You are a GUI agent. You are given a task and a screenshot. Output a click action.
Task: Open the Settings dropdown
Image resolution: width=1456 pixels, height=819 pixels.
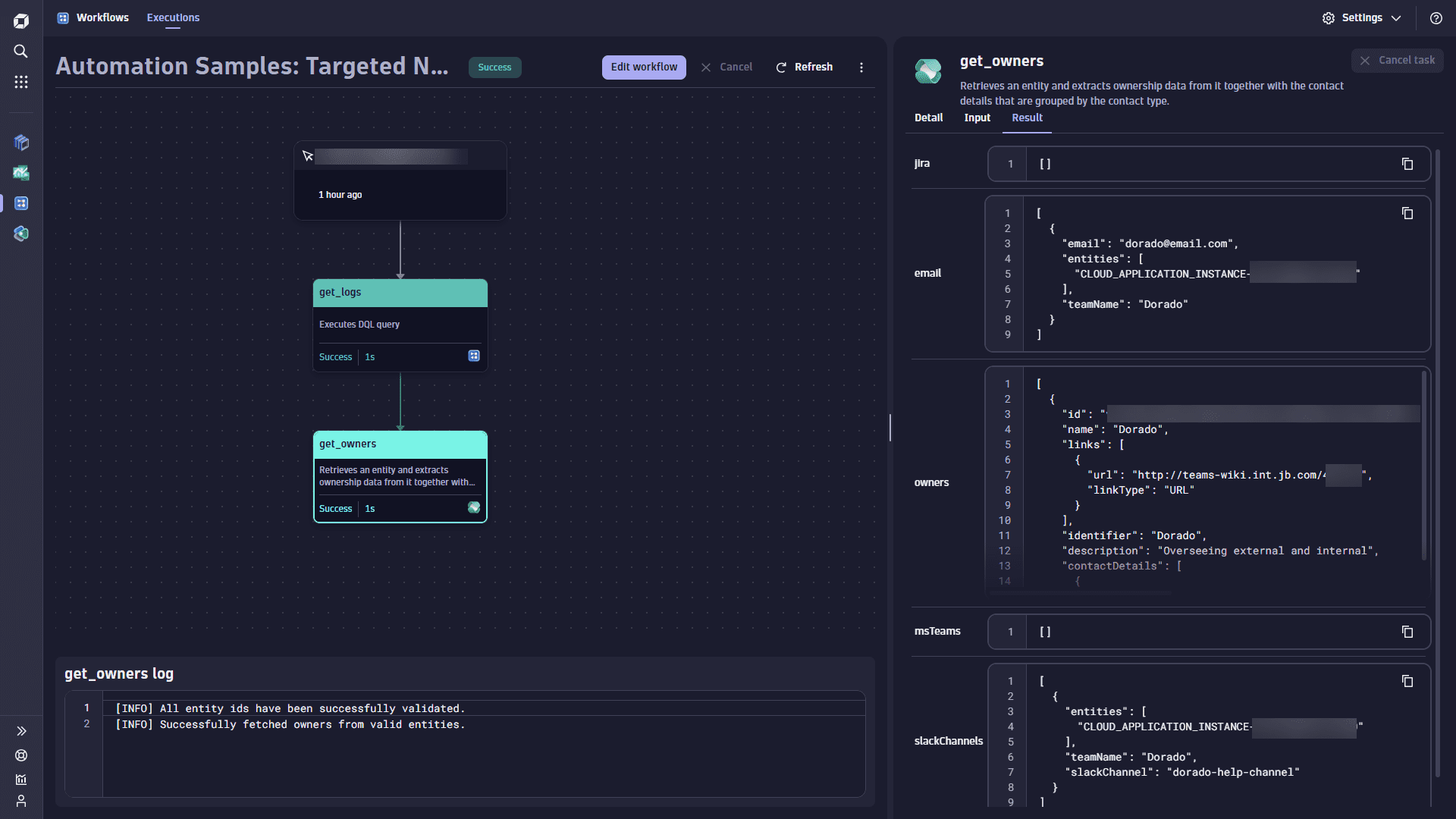click(x=1362, y=18)
